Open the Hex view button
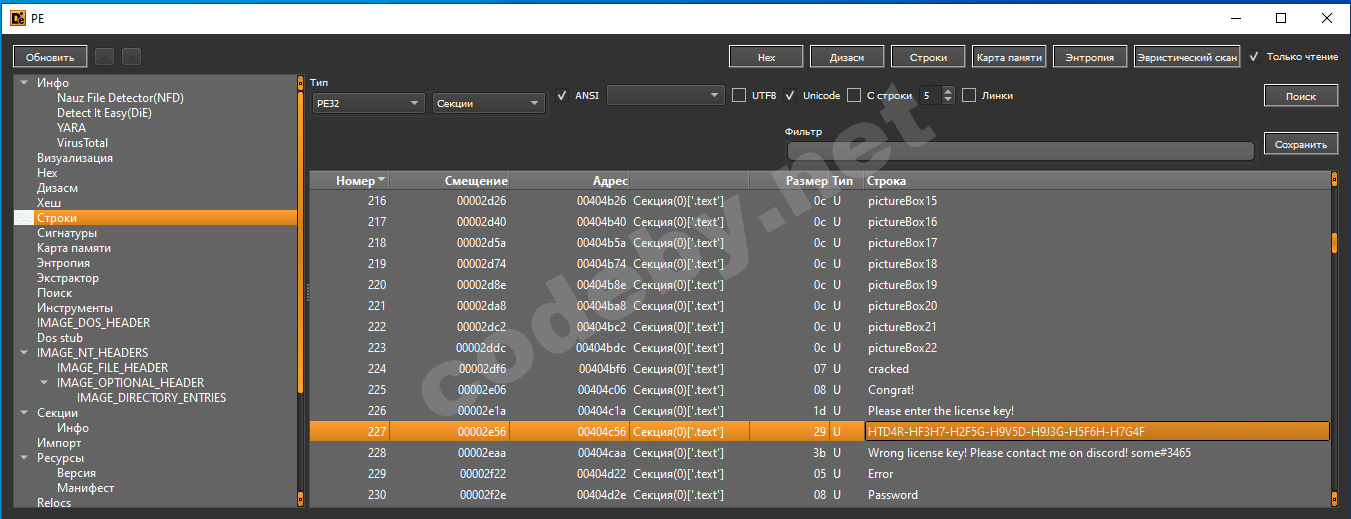 pos(766,57)
